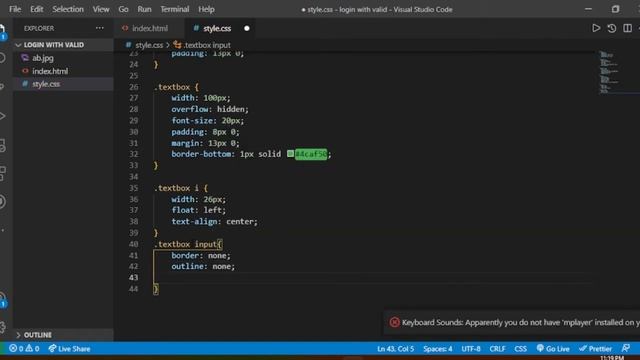Open the Run and Debug activity icon
The width and height of the screenshot is (640, 360).
click(x=2, y=116)
